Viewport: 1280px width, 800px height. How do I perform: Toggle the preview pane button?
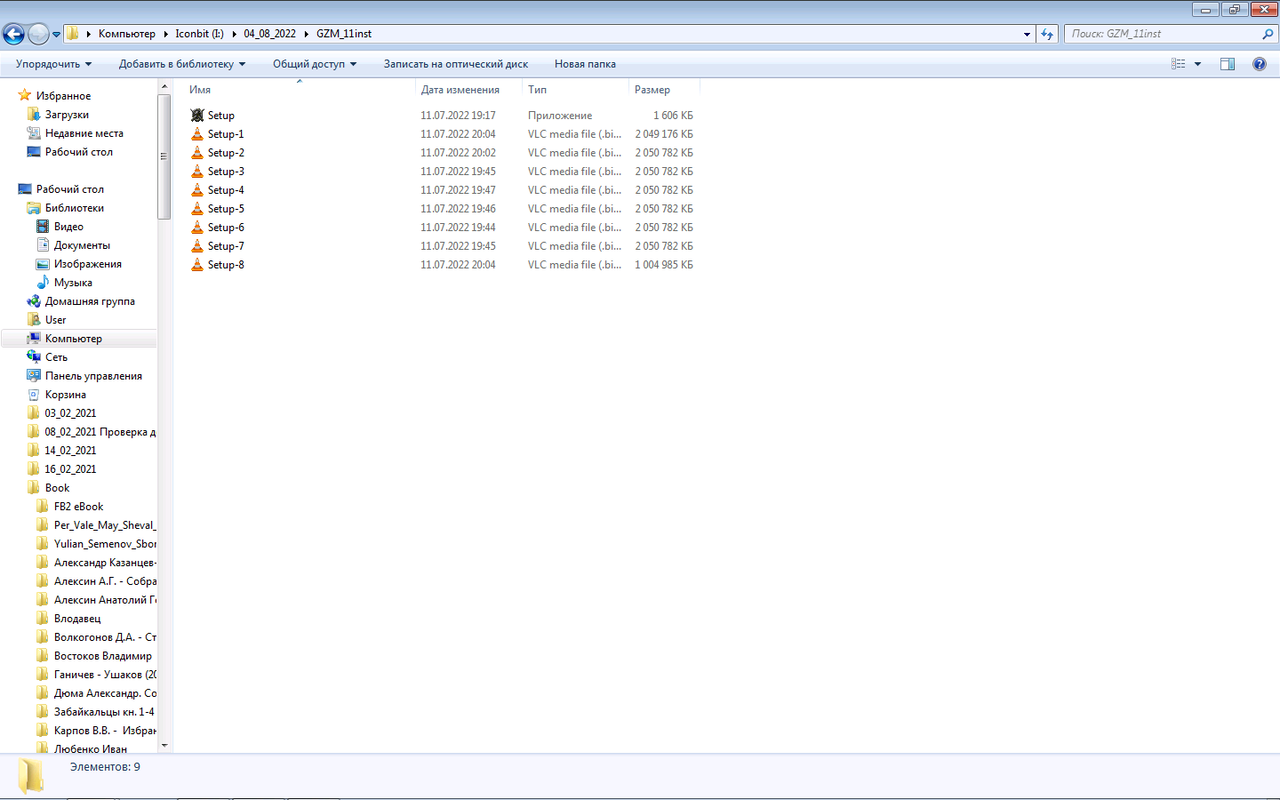1228,64
